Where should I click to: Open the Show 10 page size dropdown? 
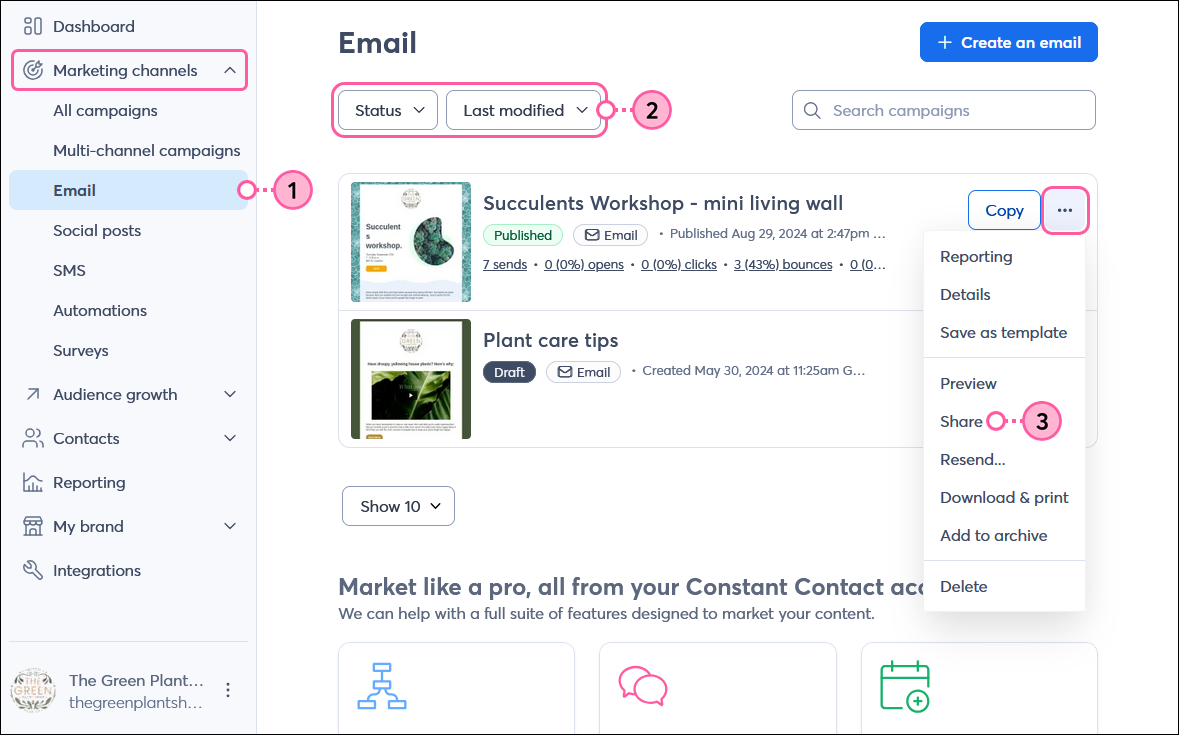(x=399, y=506)
